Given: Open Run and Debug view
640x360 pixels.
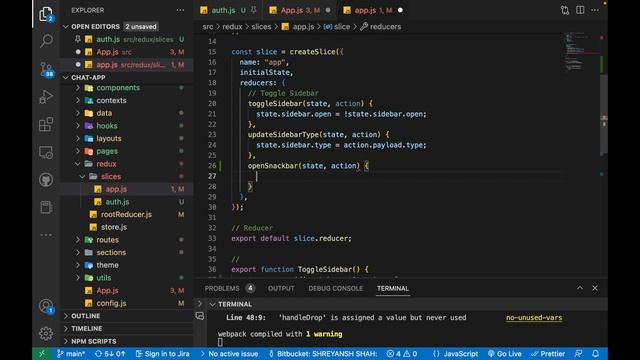Looking at the screenshot, I should [x=46, y=97].
